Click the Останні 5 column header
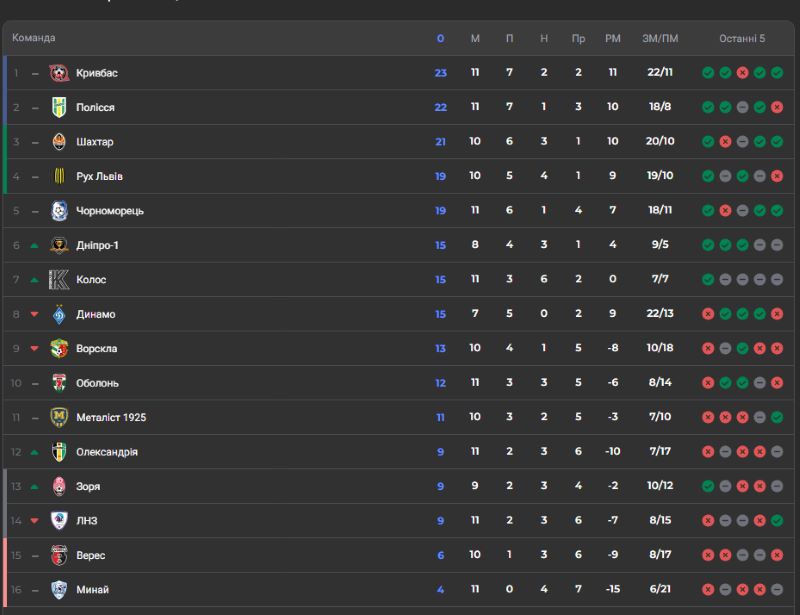 [x=742, y=39]
